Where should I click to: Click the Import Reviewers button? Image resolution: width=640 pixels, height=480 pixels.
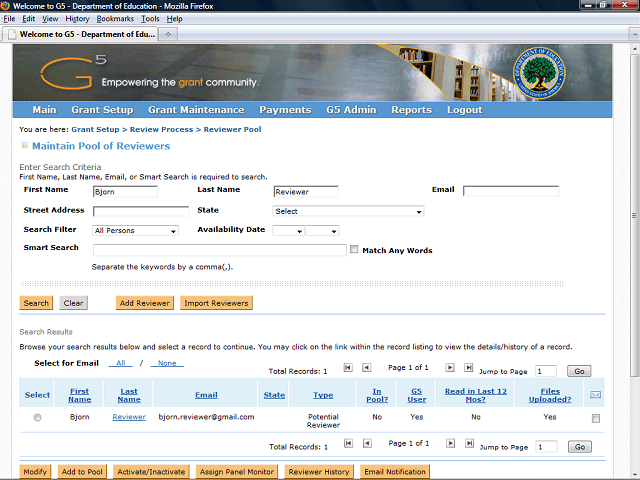pyautogui.click(x=216, y=303)
